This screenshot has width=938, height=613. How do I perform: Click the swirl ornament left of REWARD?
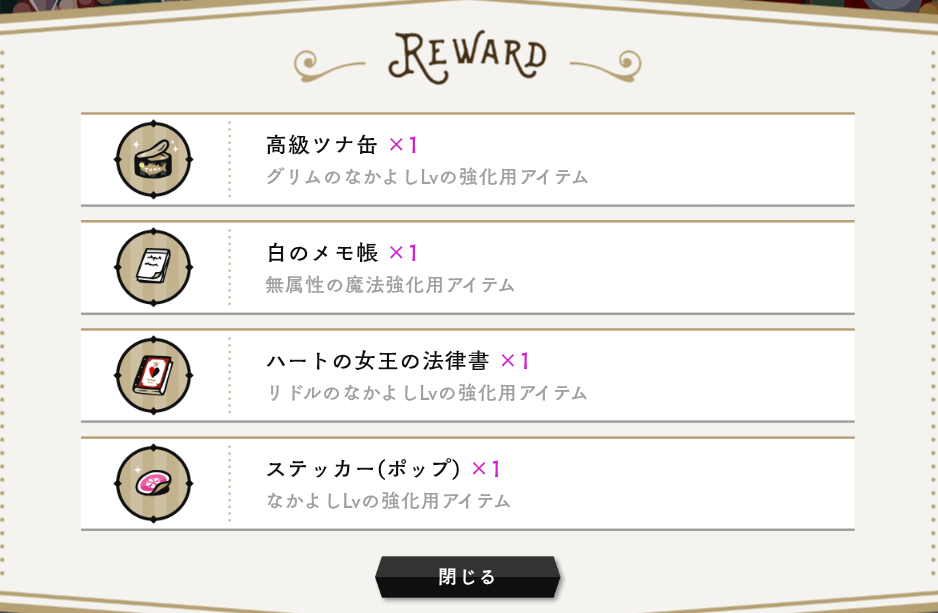pyautogui.click(x=330, y=64)
